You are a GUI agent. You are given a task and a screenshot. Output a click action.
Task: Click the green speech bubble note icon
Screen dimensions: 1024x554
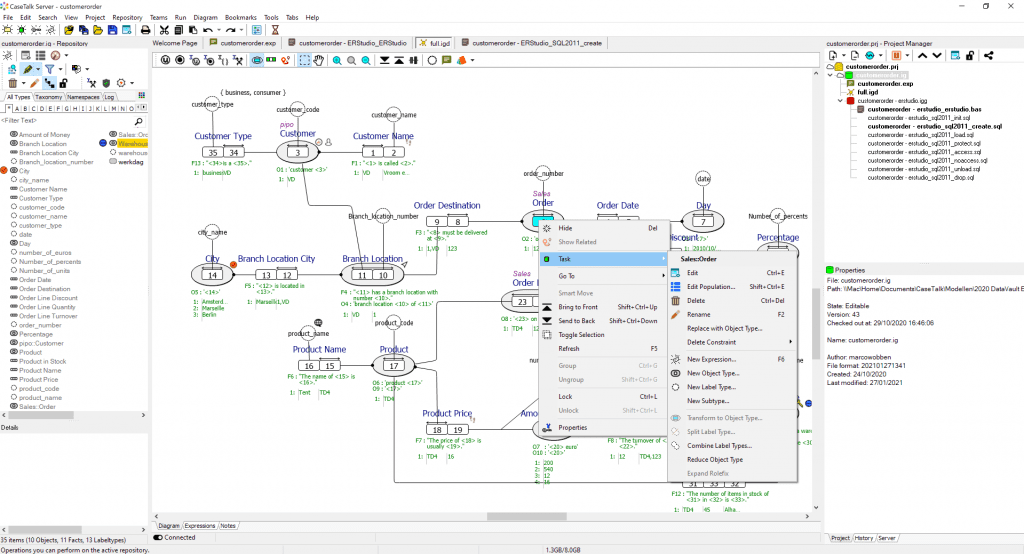pyautogui.click(x=447, y=60)
